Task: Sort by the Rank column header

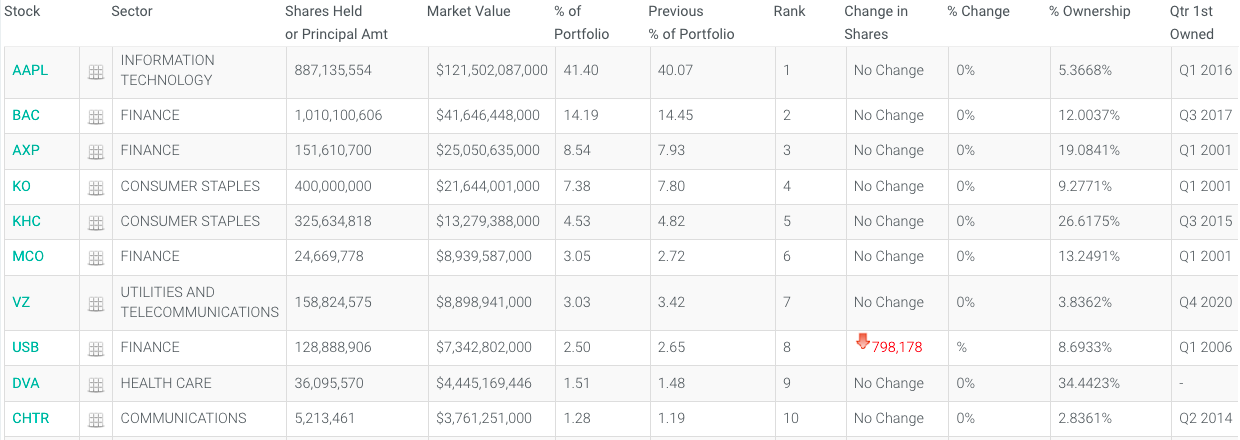Action: [x=789, y=12]
